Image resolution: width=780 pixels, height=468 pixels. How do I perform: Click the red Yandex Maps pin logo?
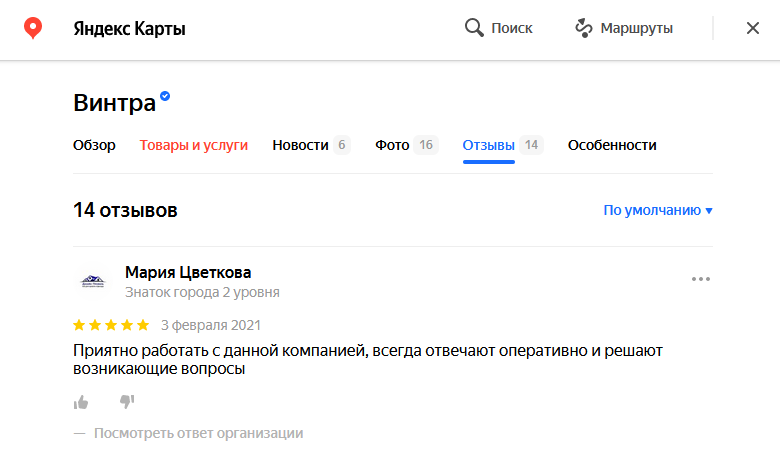(x=33, y=28)
